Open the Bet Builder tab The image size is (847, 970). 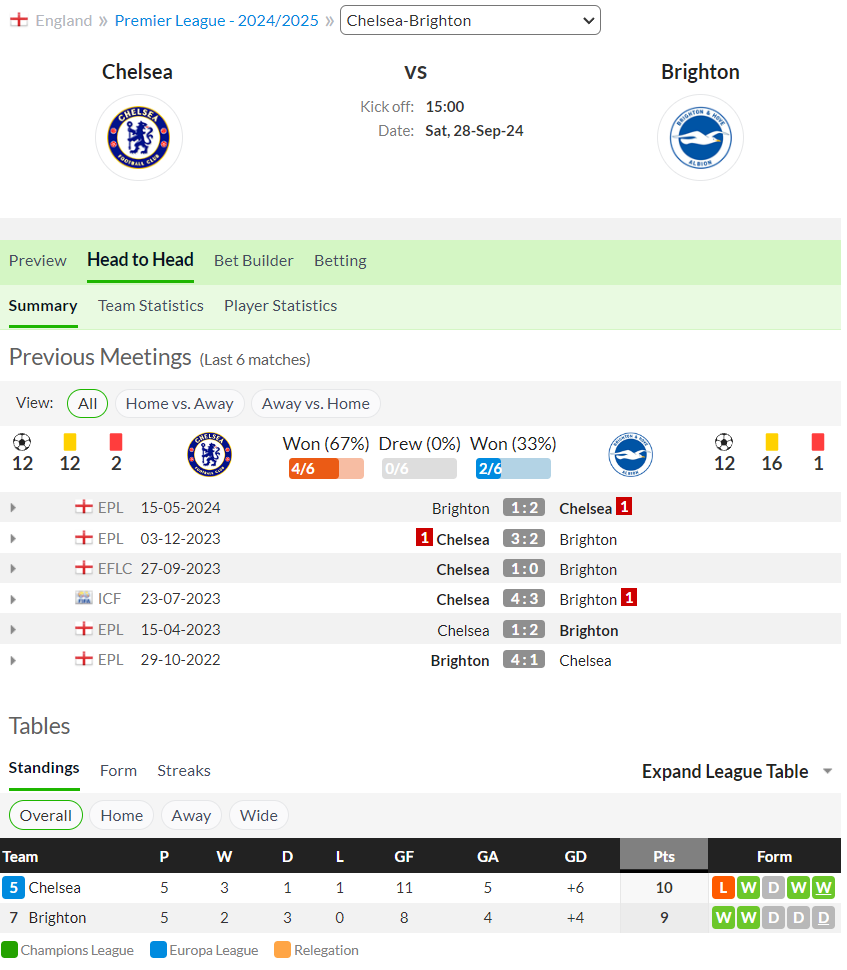pos(254,260)
